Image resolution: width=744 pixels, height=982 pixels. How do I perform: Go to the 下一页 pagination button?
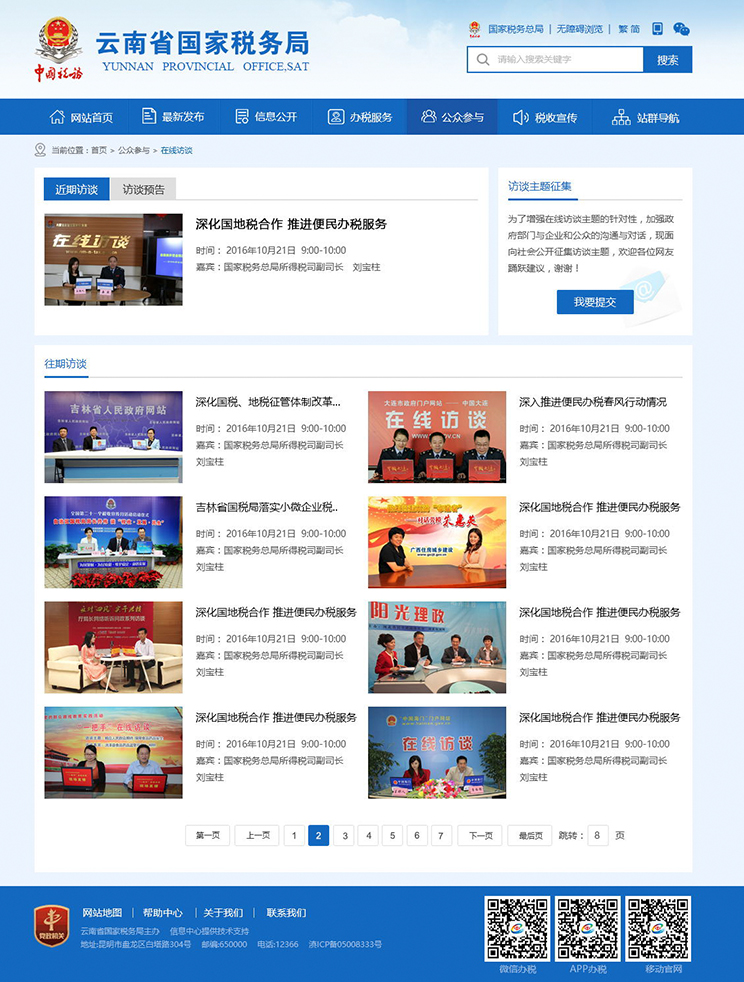(x=479, y=835)
